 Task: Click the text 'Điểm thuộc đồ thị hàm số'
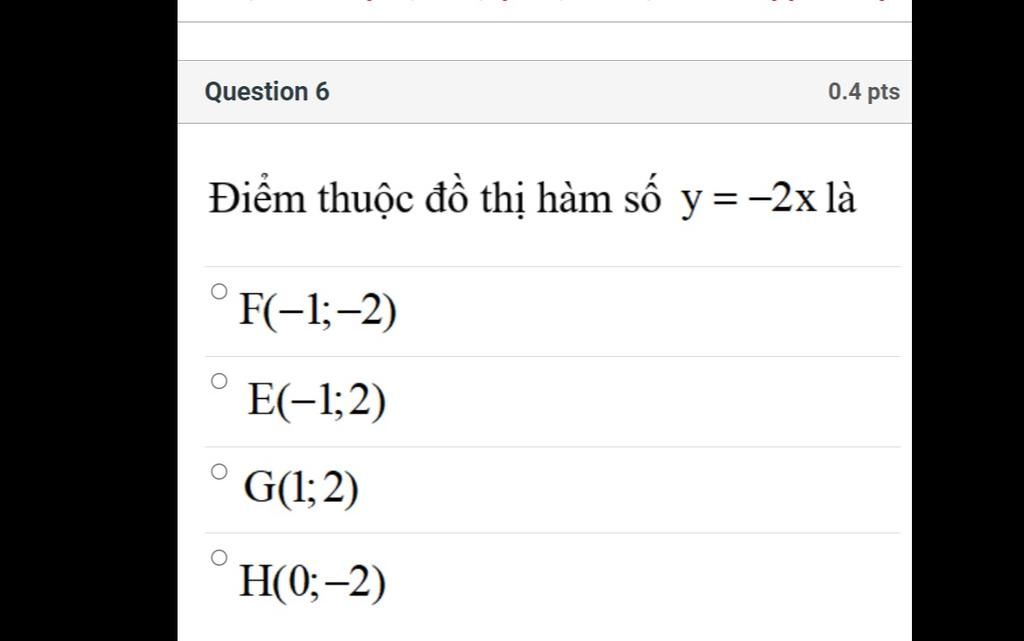pos(435,199)
